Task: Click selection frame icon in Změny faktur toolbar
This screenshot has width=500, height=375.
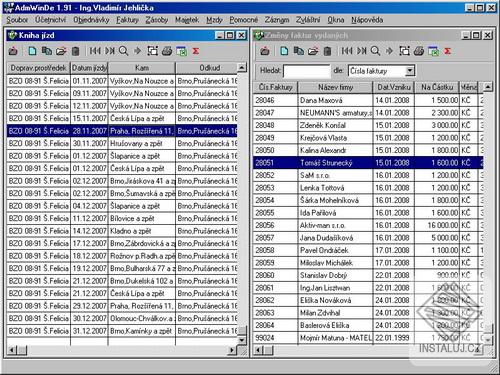Action: (x=405, y=51)
